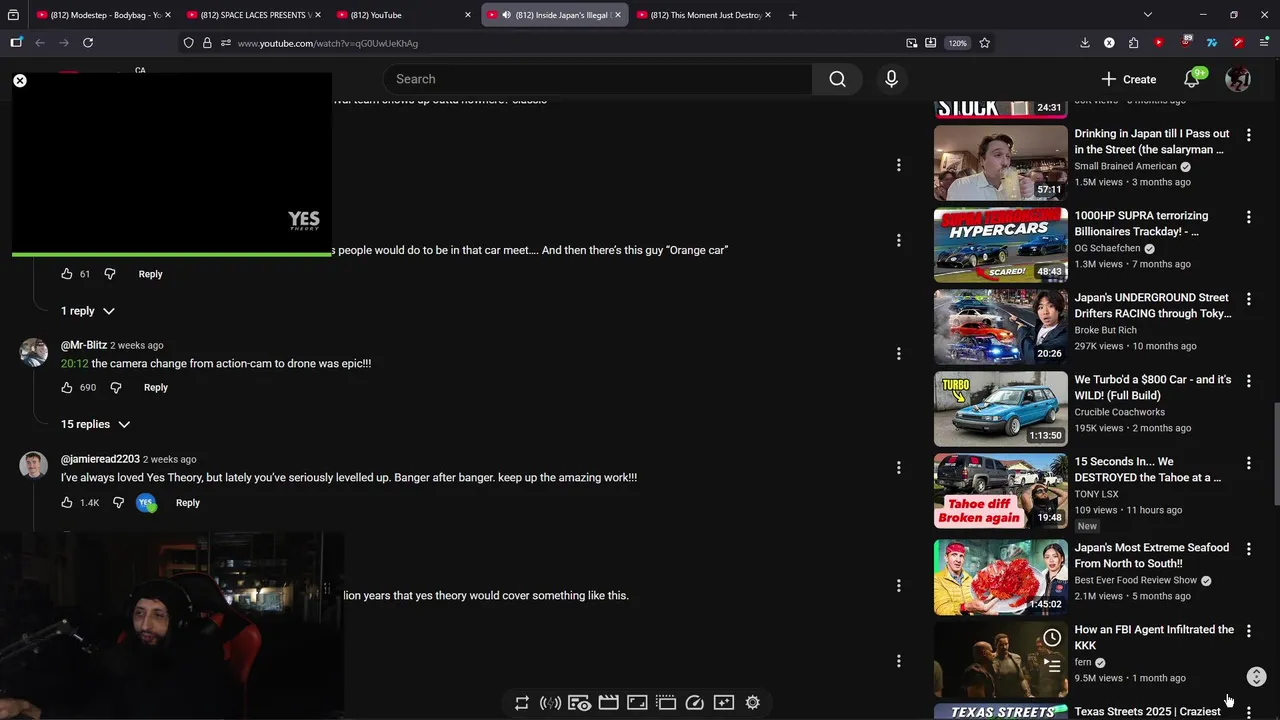Open more options for the FBI Agent video
The image size is (1280, 720).
click(1248, 631)
